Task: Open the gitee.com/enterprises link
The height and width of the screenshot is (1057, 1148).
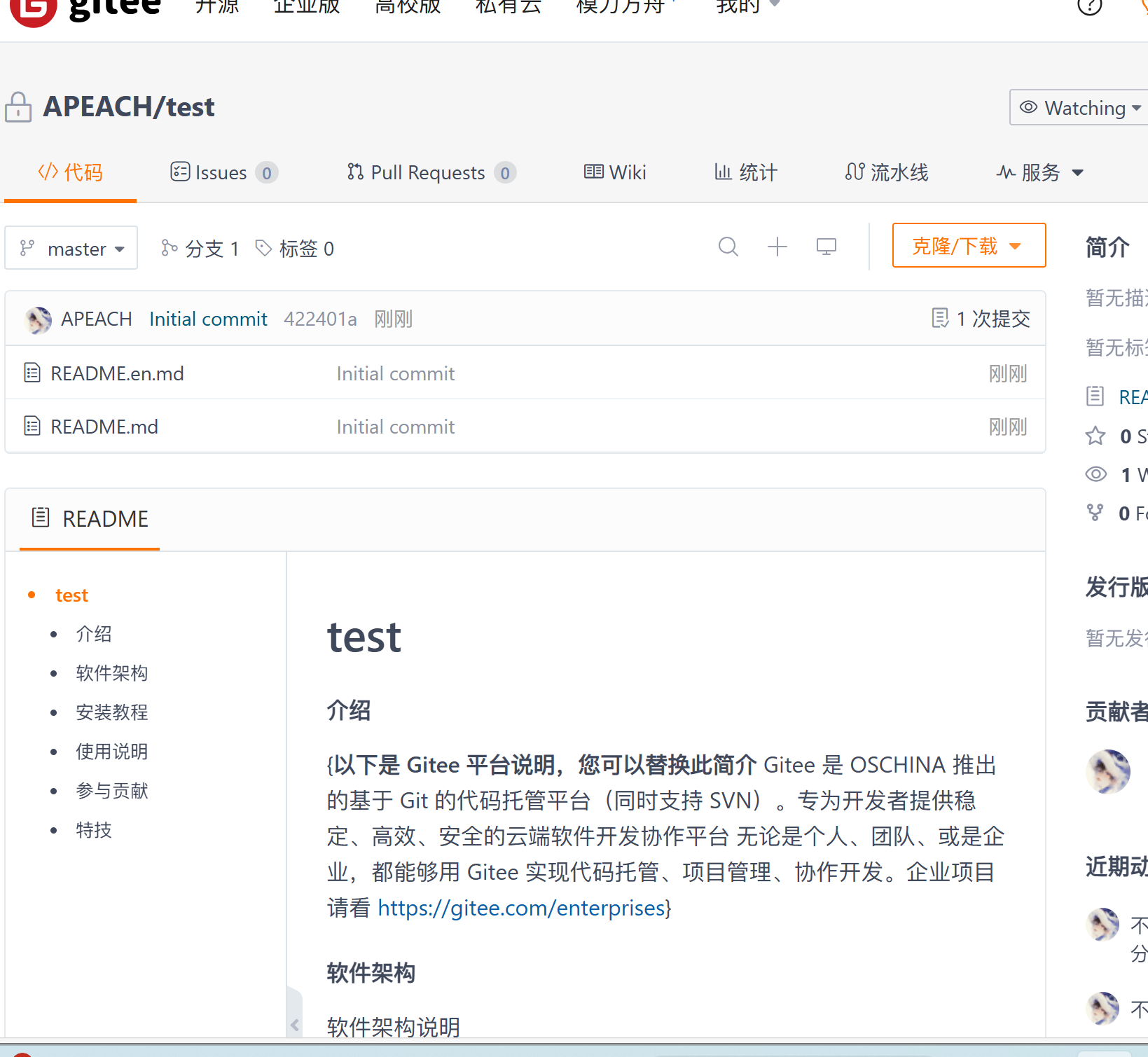Action: [521, 908]
